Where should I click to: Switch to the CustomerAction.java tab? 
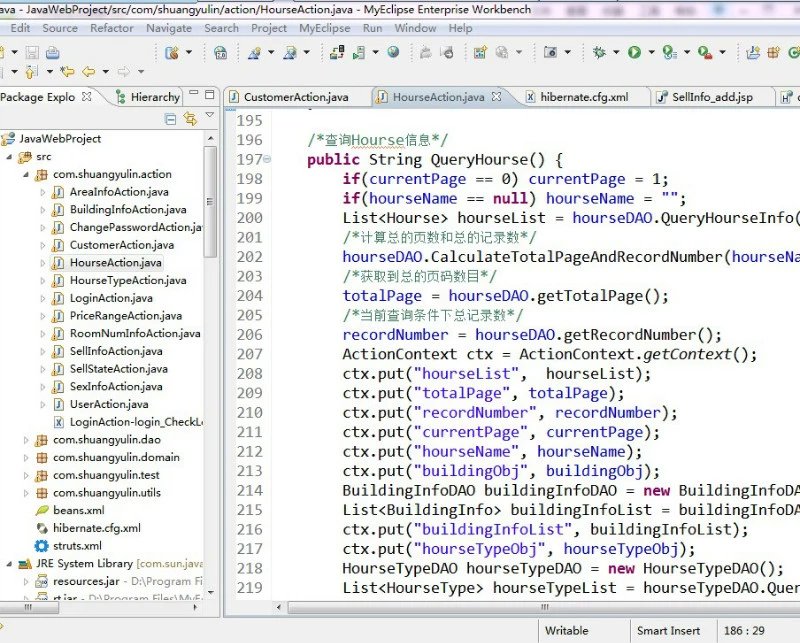click(296, 96)
